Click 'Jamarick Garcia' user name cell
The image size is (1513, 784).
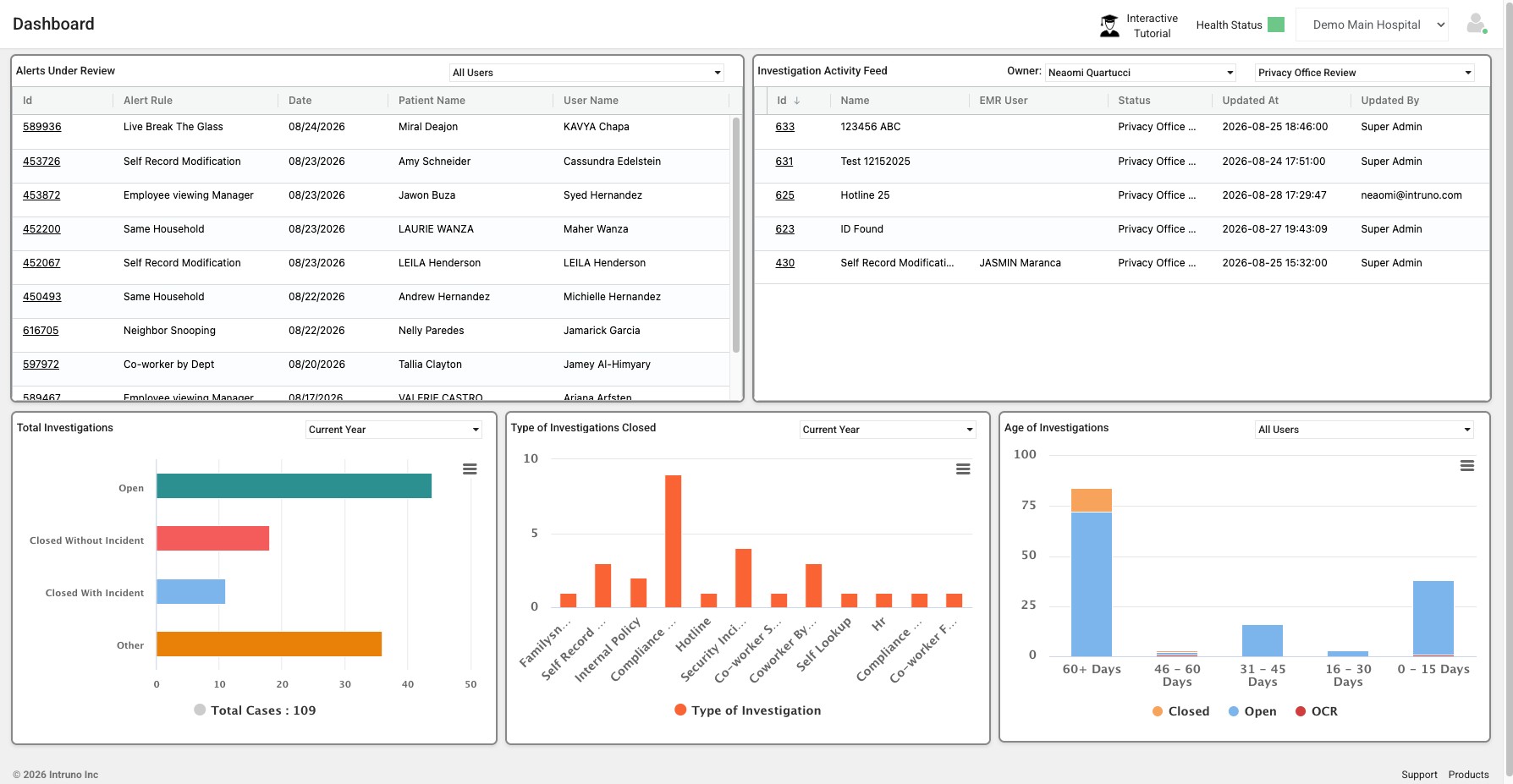pyautogui.click(x=602, y=331)
